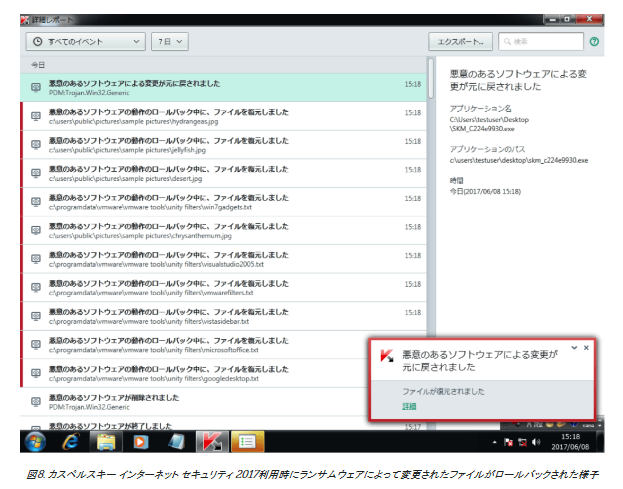This screenshot has height=489, width=623.
Task: Open the すべてのイベント filter dropdown
Action: pyautogui.click(x=85, y=42)
